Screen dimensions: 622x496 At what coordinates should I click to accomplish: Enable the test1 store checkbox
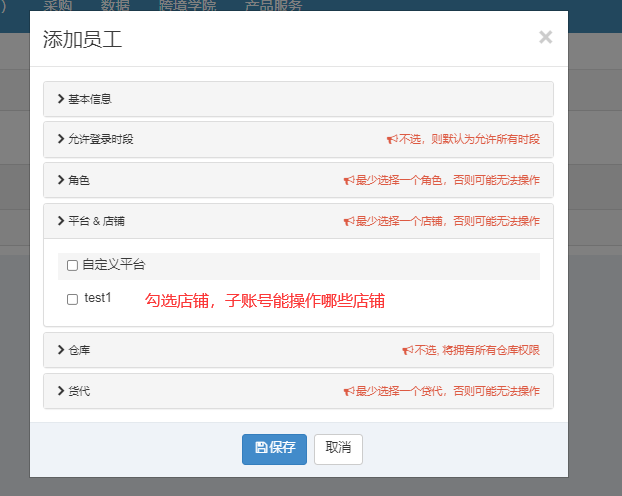click(x=72, y=299)
